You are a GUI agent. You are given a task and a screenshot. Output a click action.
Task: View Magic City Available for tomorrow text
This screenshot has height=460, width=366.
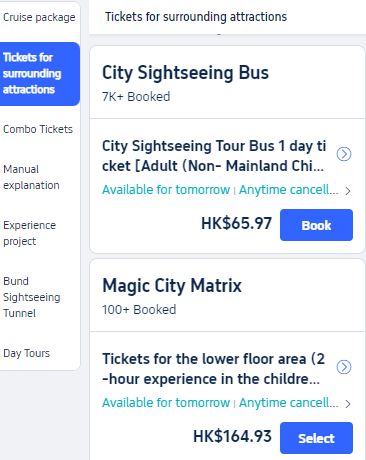click(x=166, y=403)
